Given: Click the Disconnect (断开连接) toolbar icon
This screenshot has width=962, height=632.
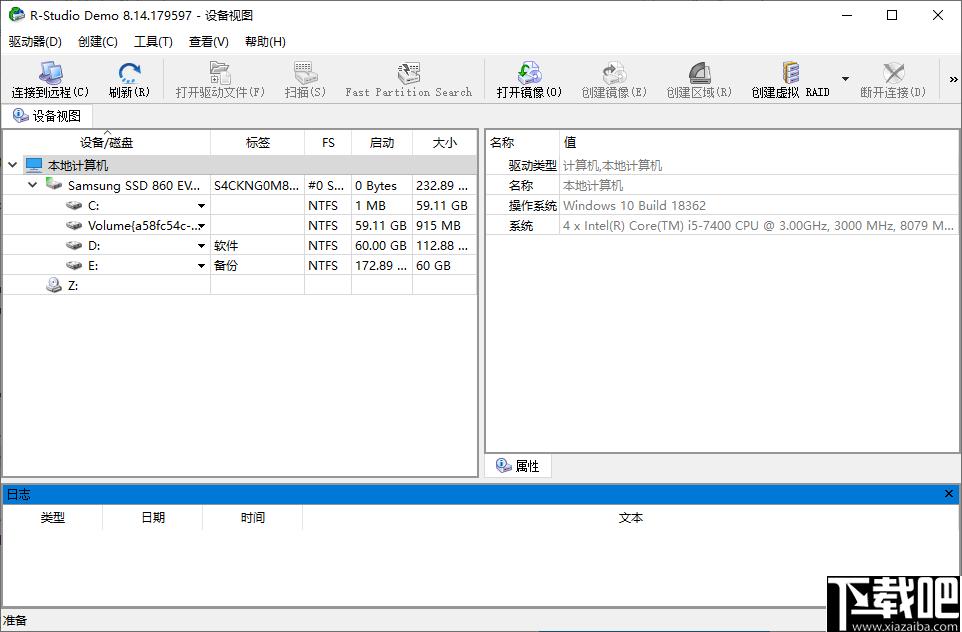Looking at the screenshot, I should tap(893, 73).
